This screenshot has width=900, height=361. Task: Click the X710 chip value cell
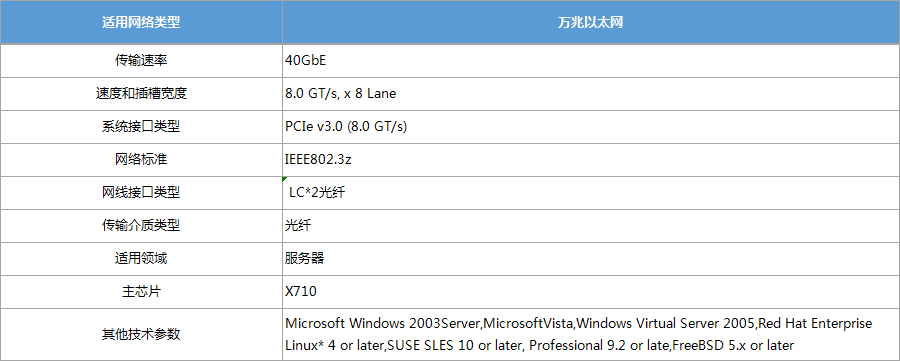click(591, 292)
